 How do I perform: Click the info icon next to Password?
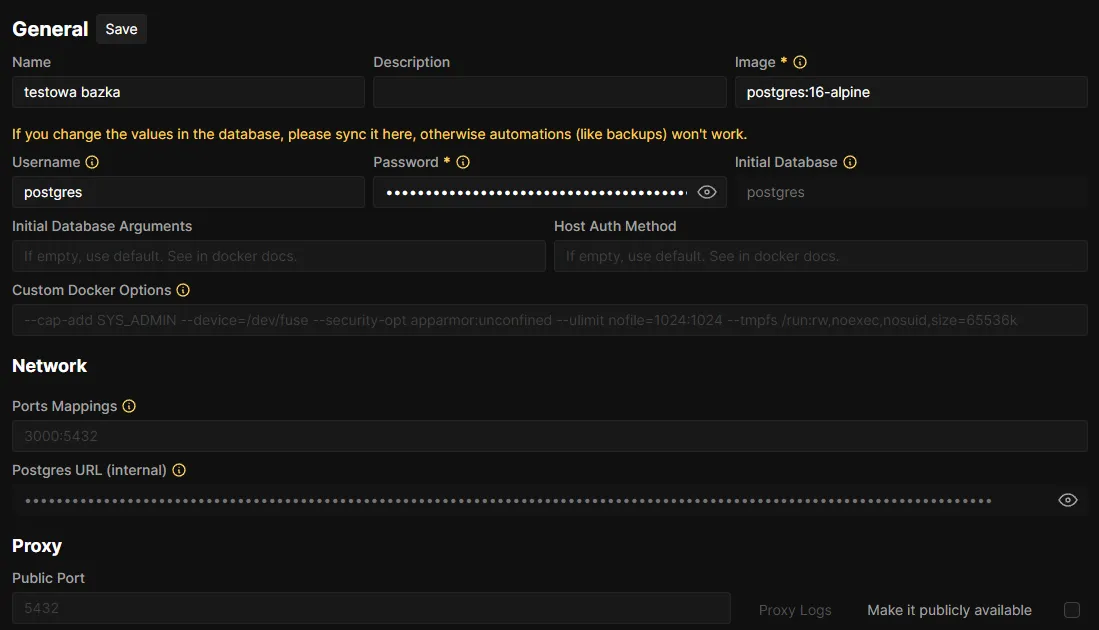(463, 162)
